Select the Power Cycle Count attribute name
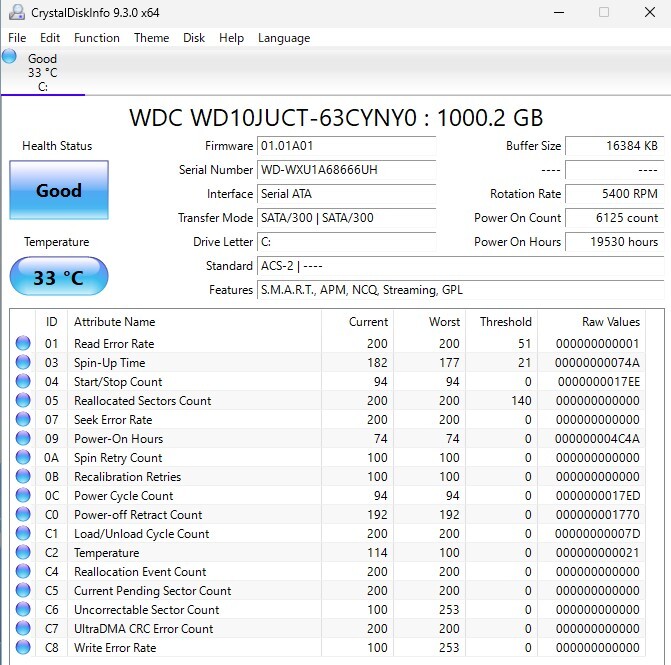Viewport: 671px width, 665px height. coord(123,496)
